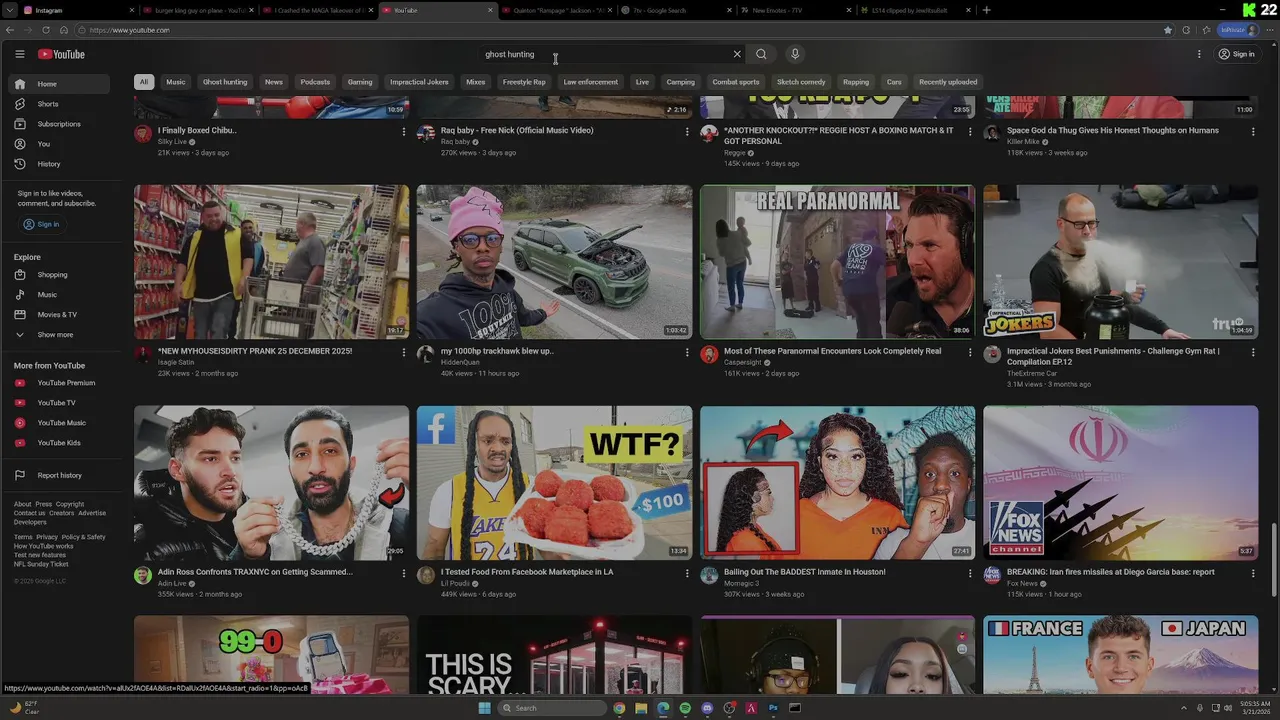
Task: Open the Fox News Iran missiles thumbnail
Action: pyautogui.click(x=1120, y=483)
